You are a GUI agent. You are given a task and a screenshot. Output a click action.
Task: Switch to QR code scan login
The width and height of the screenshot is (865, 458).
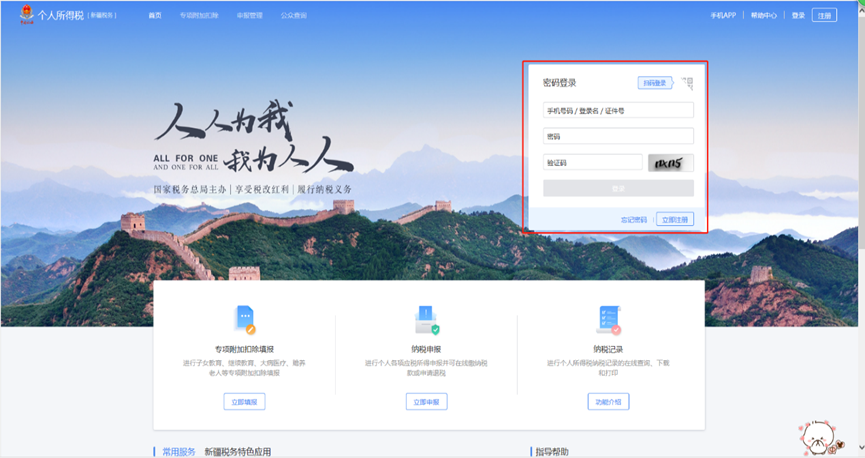pos(654,83)
